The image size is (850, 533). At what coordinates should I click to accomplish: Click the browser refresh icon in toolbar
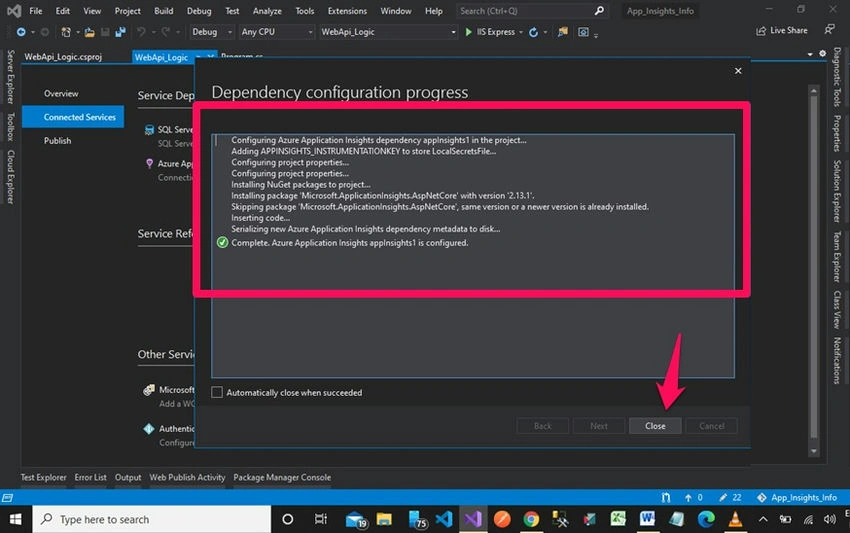coord(533,32)
